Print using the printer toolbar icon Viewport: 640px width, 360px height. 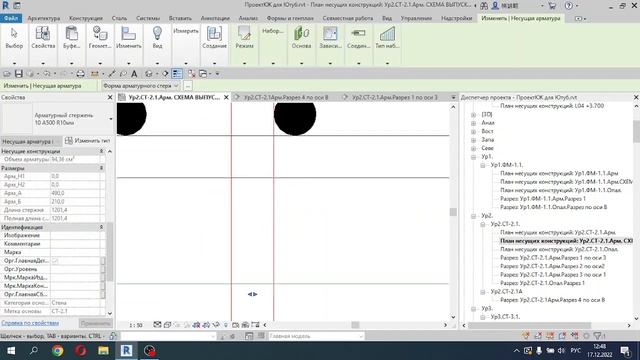click(80, 74)
